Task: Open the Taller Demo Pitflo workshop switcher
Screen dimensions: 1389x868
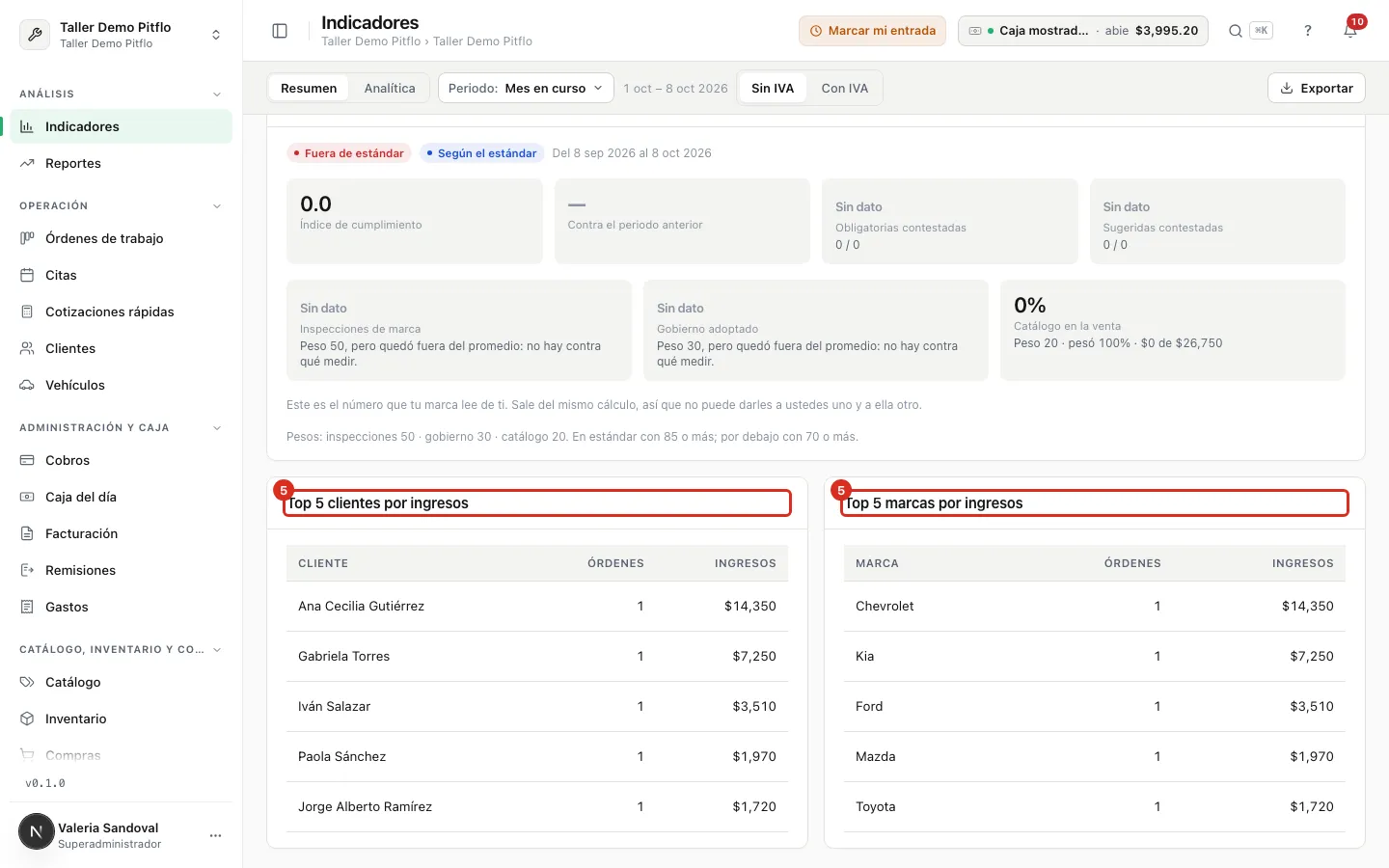Action: pyautogui.click(x=122, y=35)
